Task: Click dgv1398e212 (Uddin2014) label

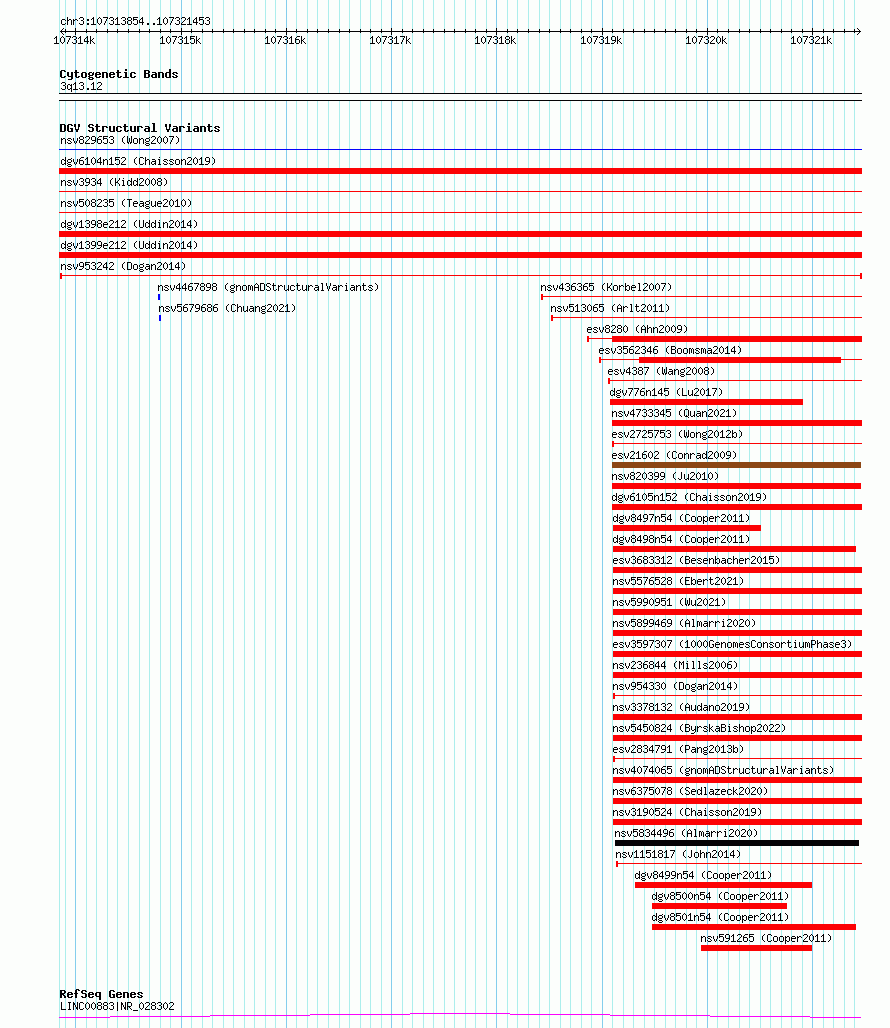Action: point(128,224)
